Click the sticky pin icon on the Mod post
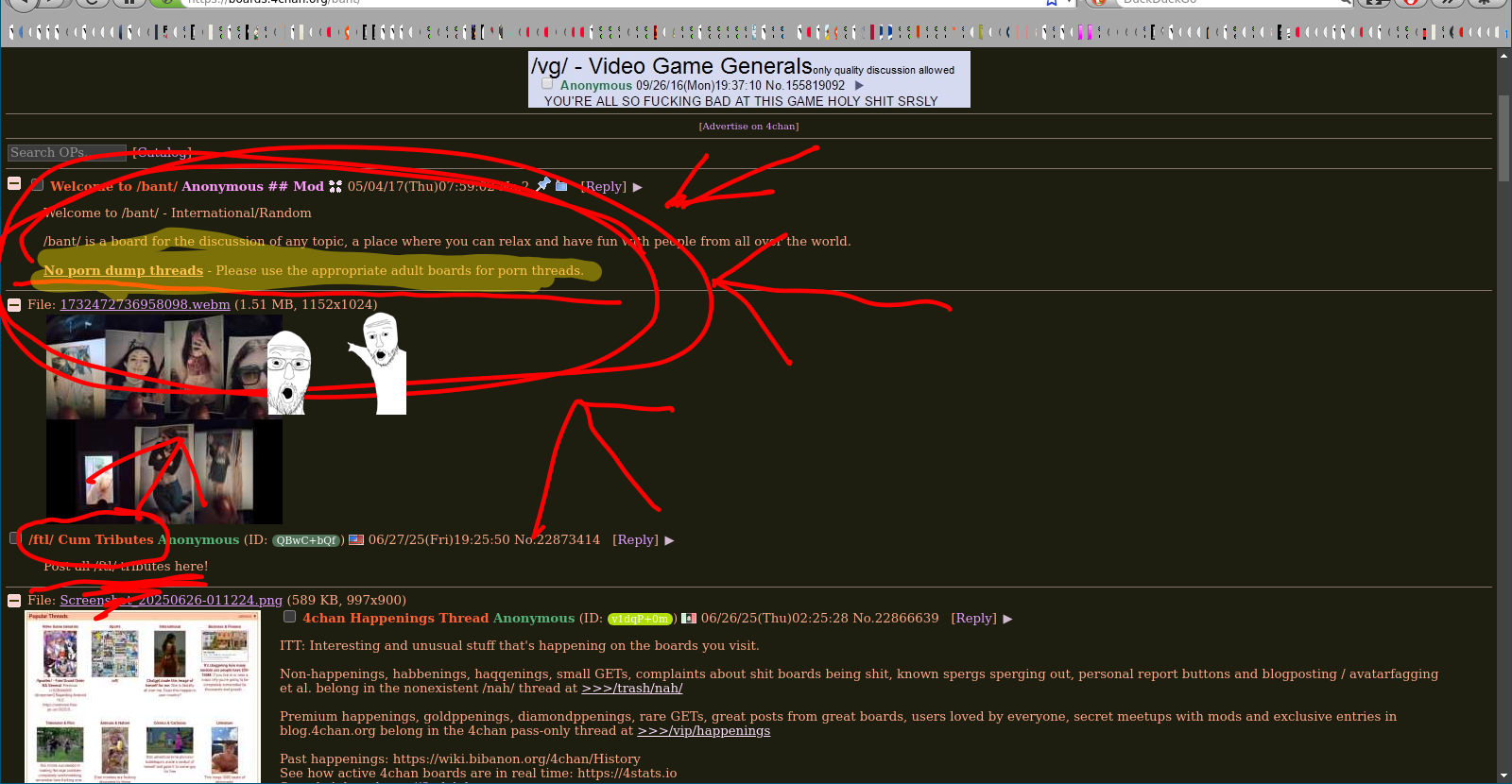Screen dimensions: 1512x784 [542, 185]
